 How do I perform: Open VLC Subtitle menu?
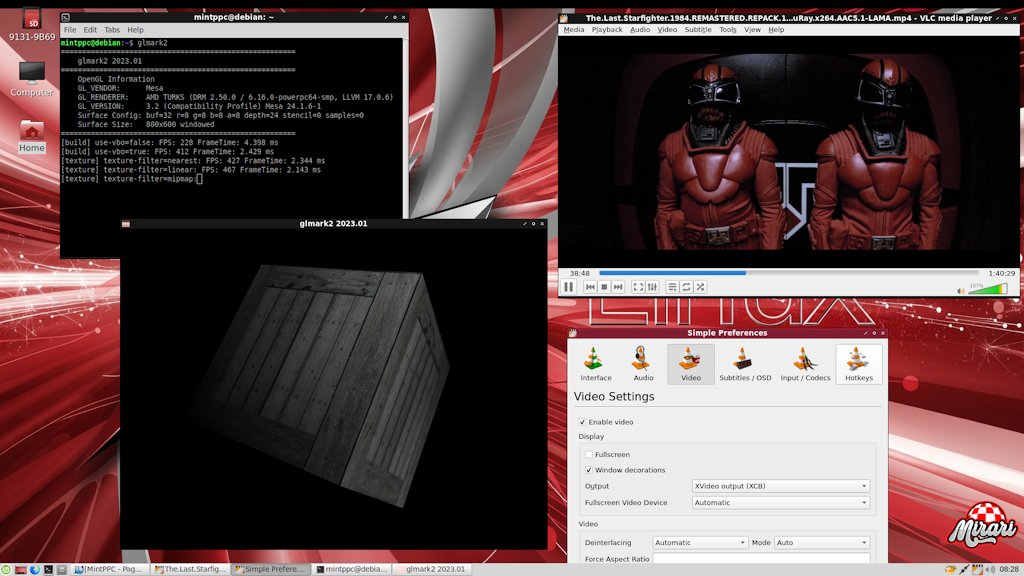[697, 29]
